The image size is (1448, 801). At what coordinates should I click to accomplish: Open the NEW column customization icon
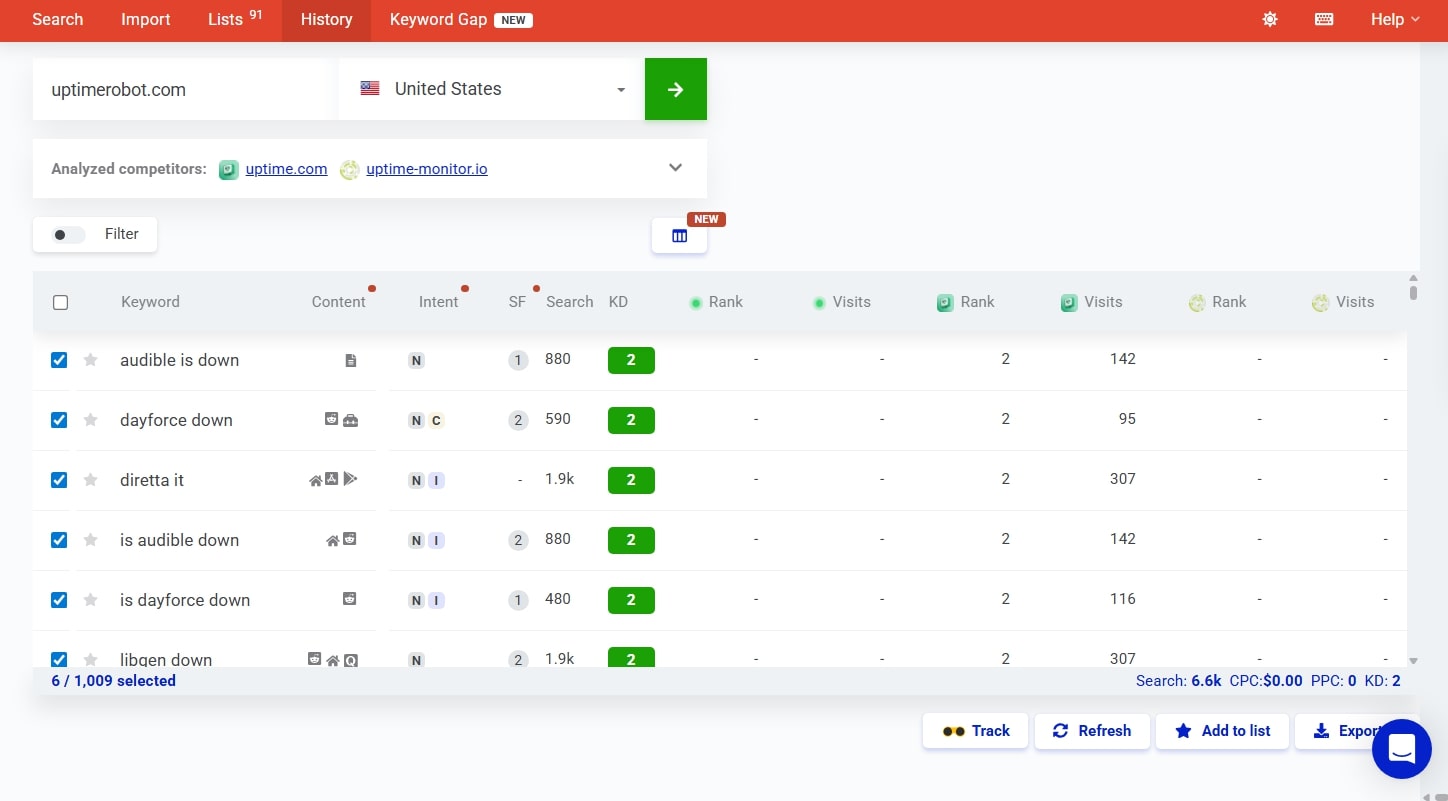coord(680,236)
